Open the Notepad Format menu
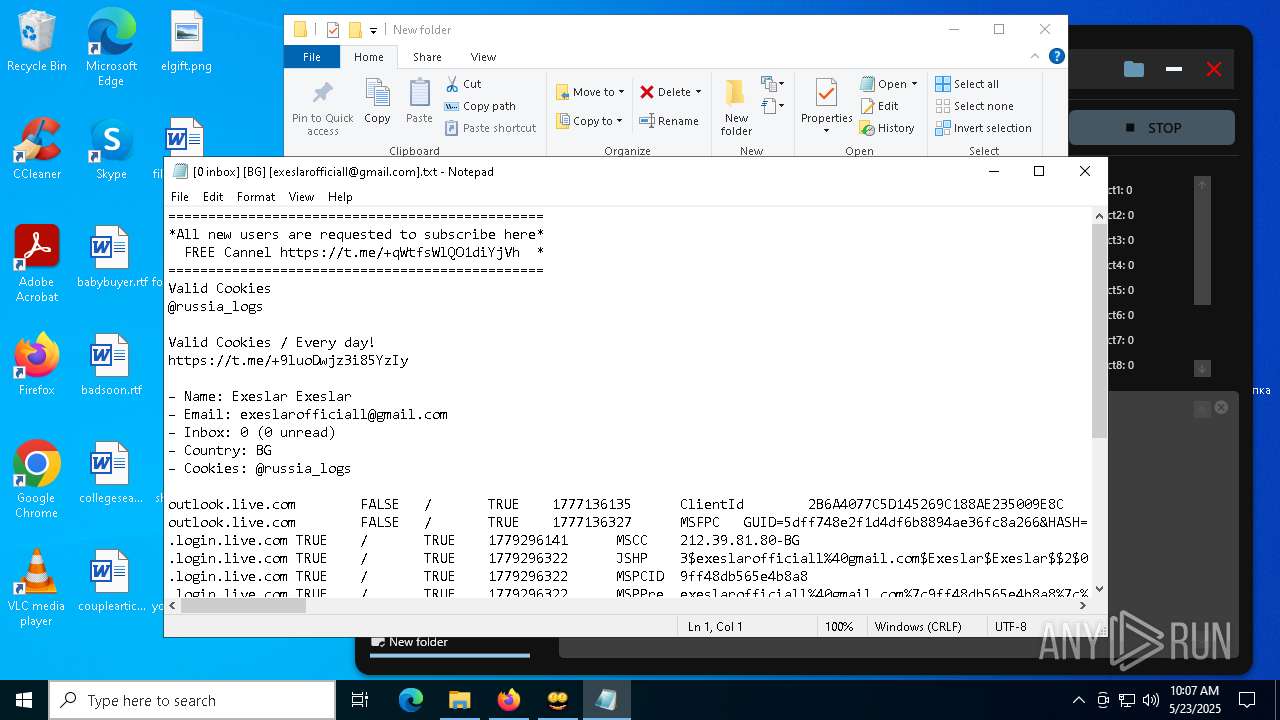 point(256,197)
